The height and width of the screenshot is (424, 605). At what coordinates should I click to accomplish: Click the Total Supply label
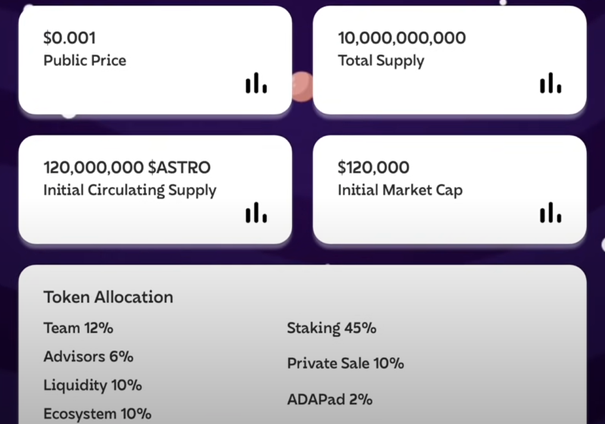pyautogui.click(x=381, y=61)
